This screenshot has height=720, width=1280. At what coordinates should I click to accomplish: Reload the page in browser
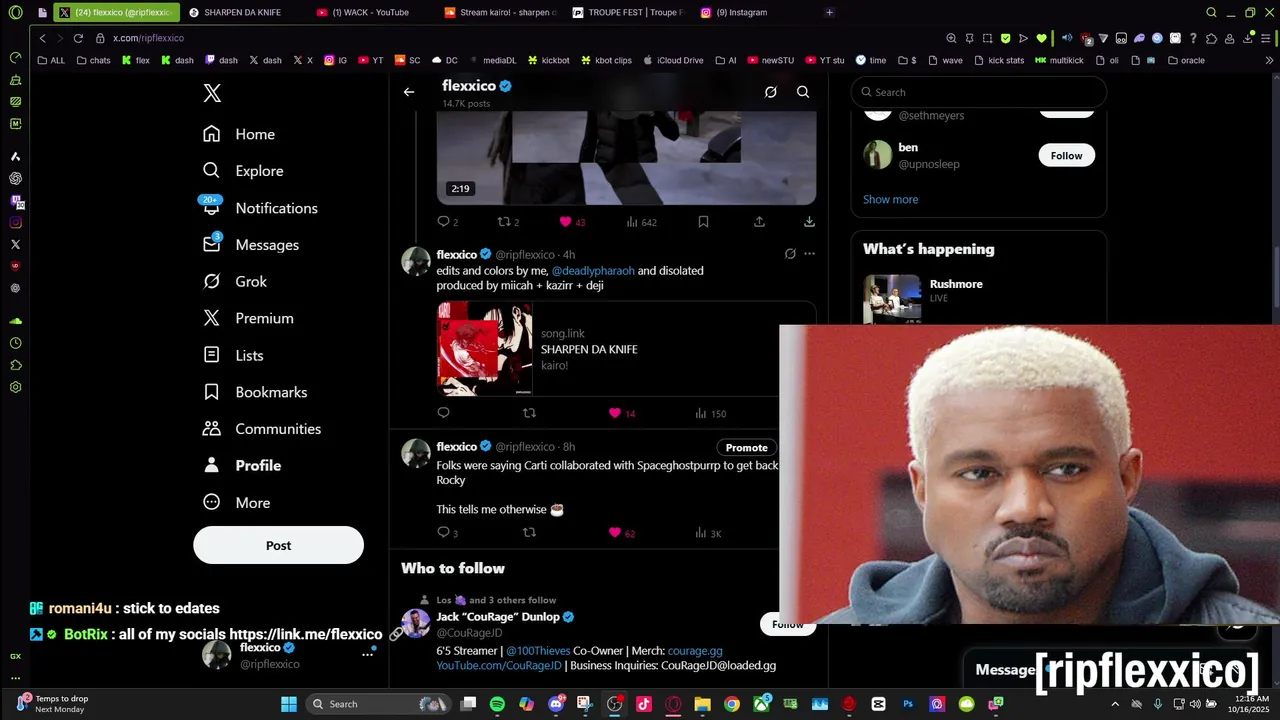(x=78, y=38)
